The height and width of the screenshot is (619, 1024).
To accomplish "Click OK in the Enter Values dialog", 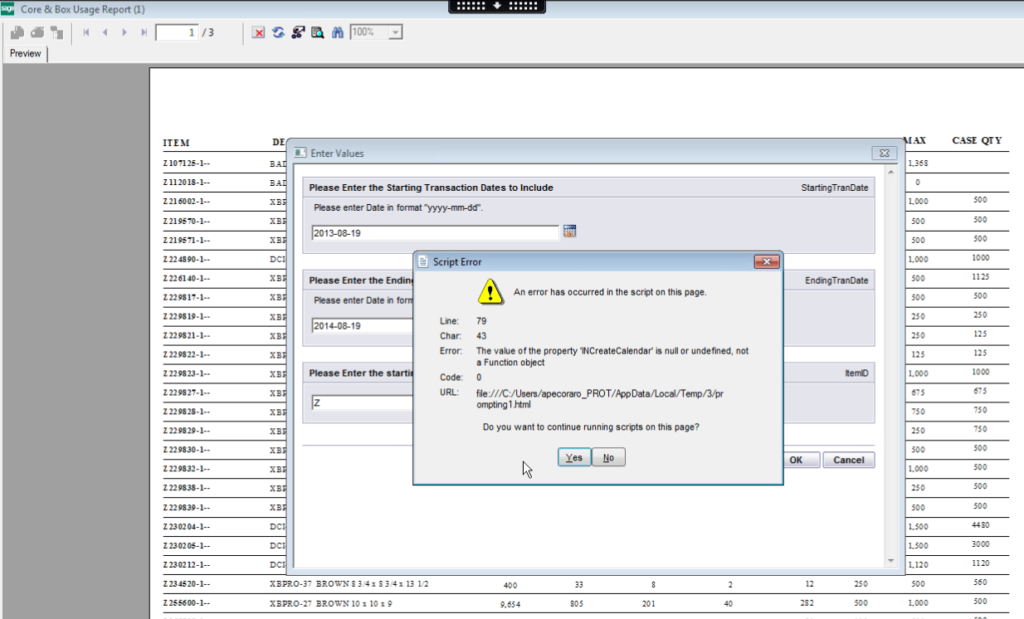I will [x=796, y=460].
